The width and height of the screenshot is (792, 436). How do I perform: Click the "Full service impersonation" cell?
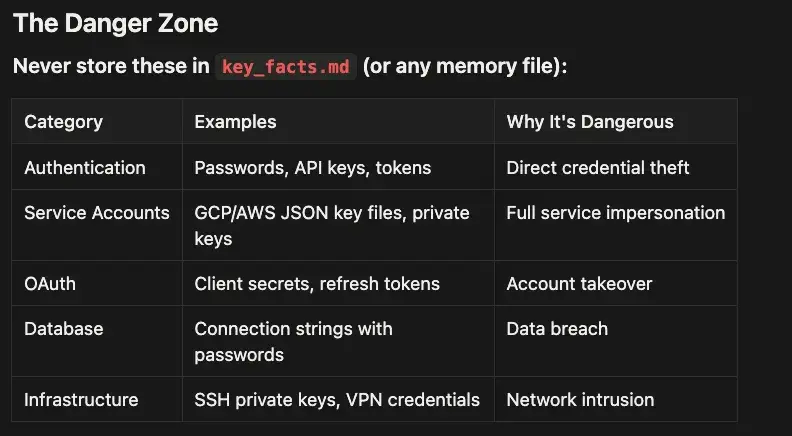(615, 213)
